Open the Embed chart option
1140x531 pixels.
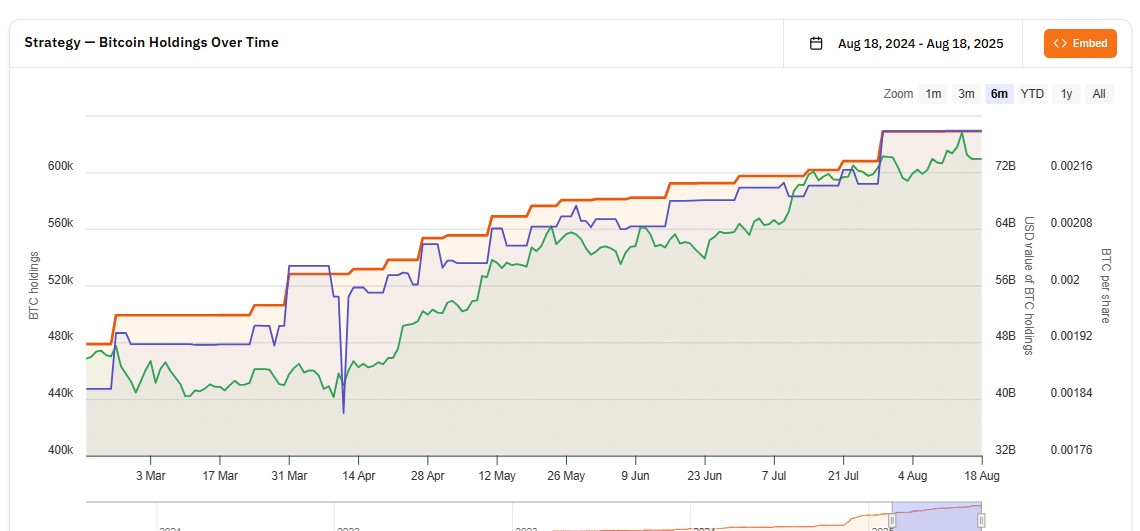tap(1080, 44)
